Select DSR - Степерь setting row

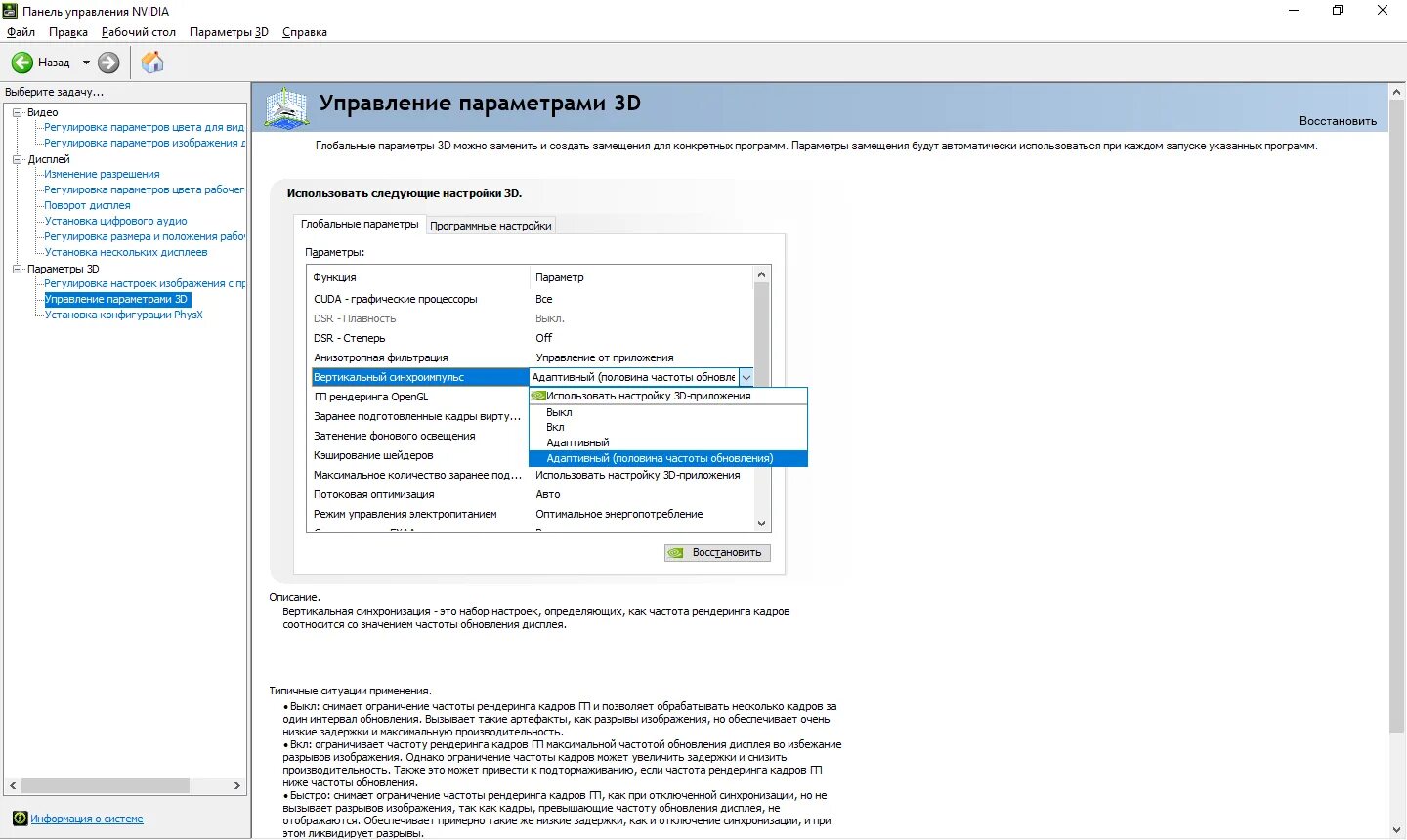[x=531, y=338]
